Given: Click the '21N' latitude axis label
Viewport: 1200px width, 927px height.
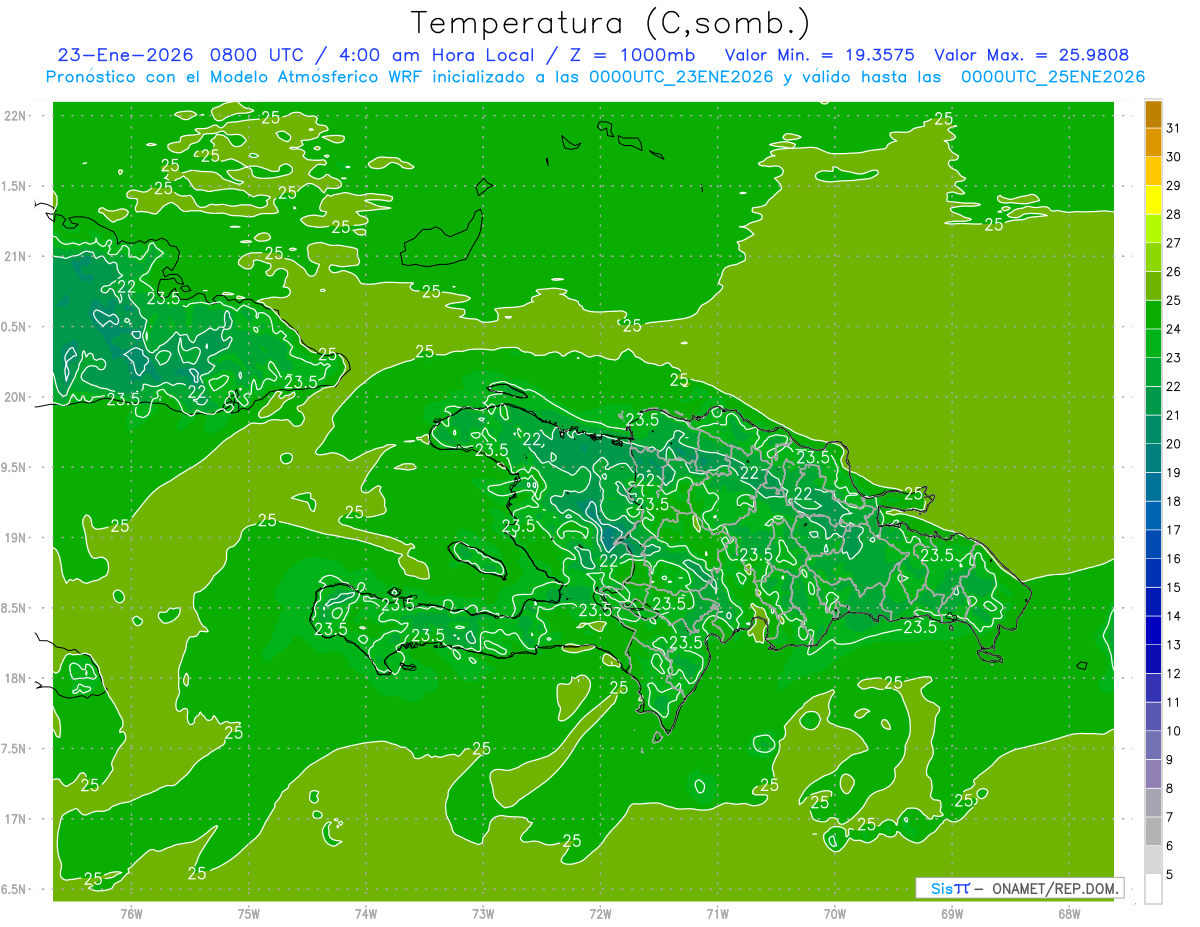Looking at the screenshot, I should click(15, 256).
